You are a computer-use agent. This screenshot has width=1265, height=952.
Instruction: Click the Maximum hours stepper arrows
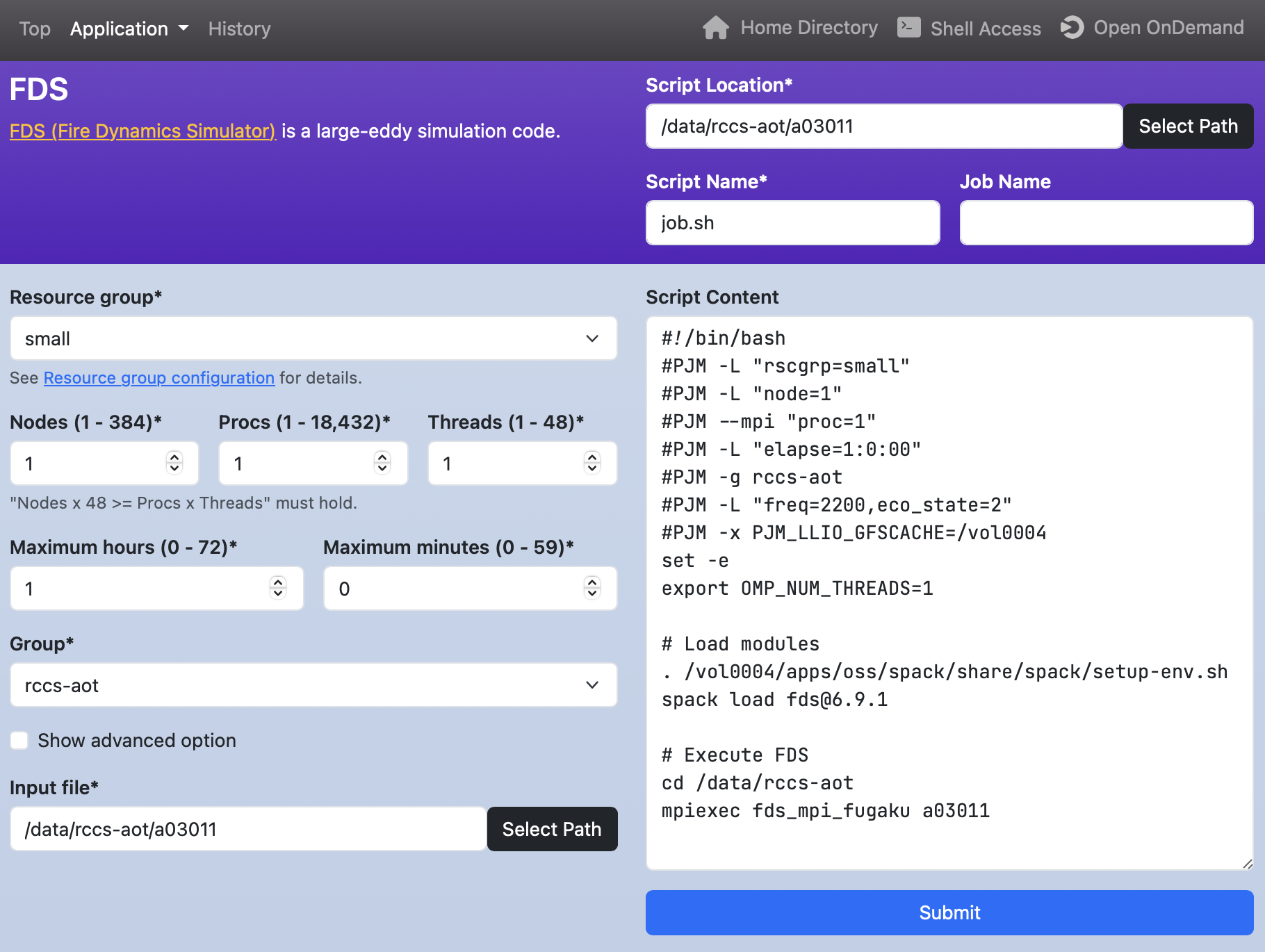tap(278, 587)
